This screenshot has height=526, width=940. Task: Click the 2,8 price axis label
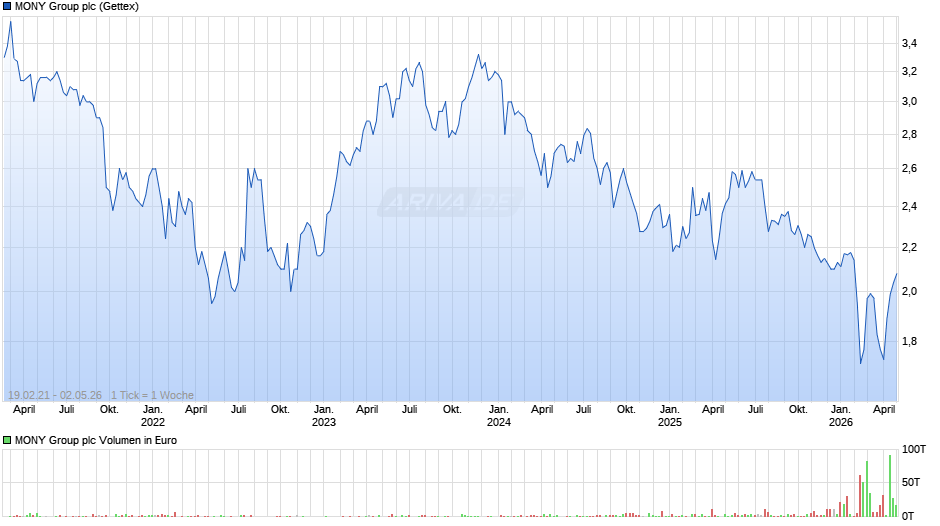909,134
